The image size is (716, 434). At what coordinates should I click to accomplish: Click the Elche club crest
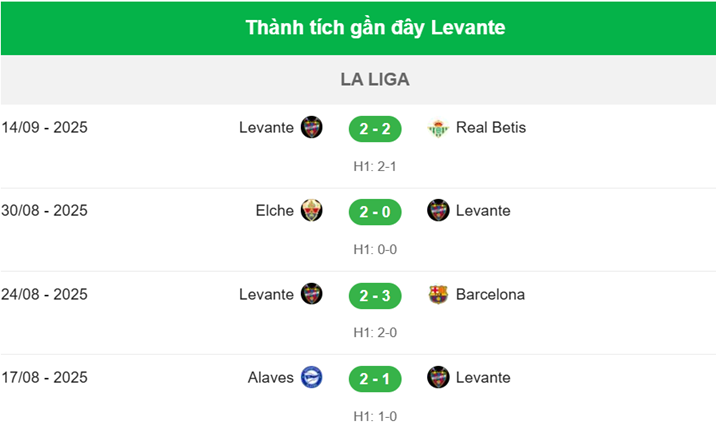312,211
